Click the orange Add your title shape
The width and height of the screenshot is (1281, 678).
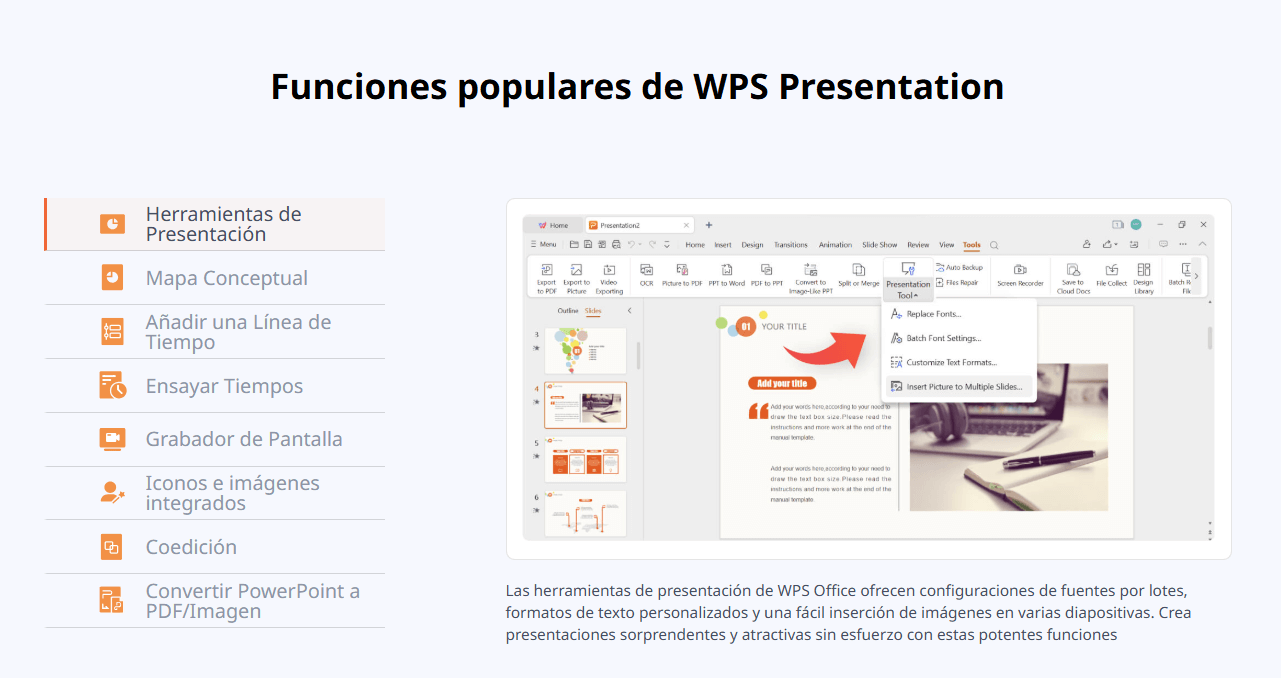pyautogui.click(x=781, y=383)
